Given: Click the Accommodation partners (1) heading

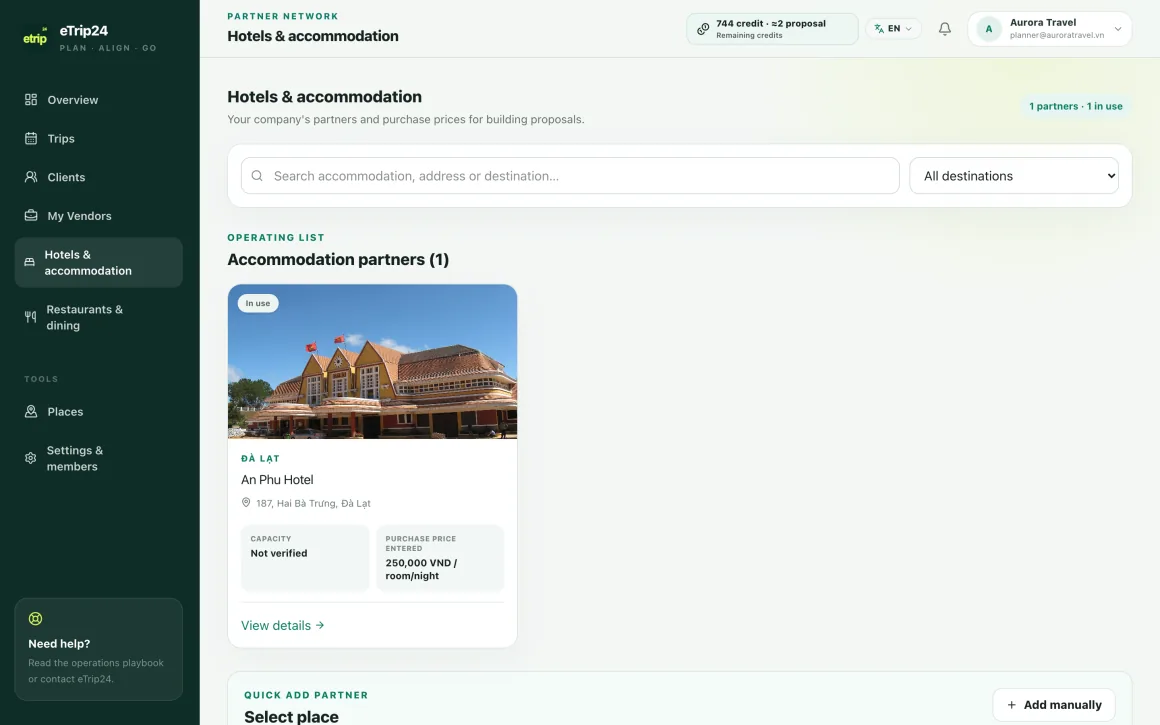Looking at the screenshot, I should coord(338,260).
